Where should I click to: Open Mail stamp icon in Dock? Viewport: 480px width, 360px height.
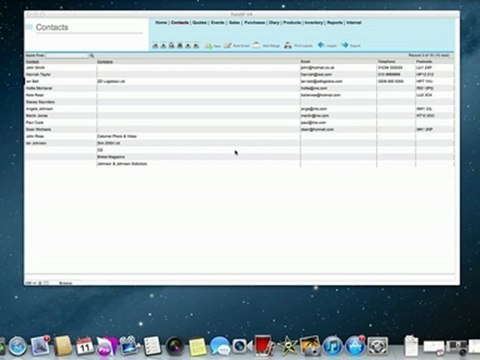point(40,346)
